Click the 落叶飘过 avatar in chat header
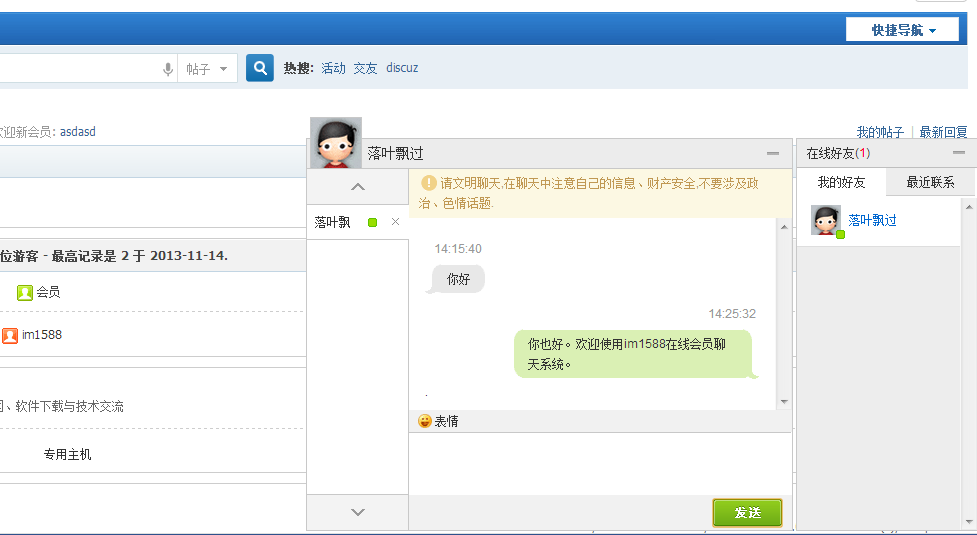This screenshot has height=535, width=977. click(x=336, y=143)
